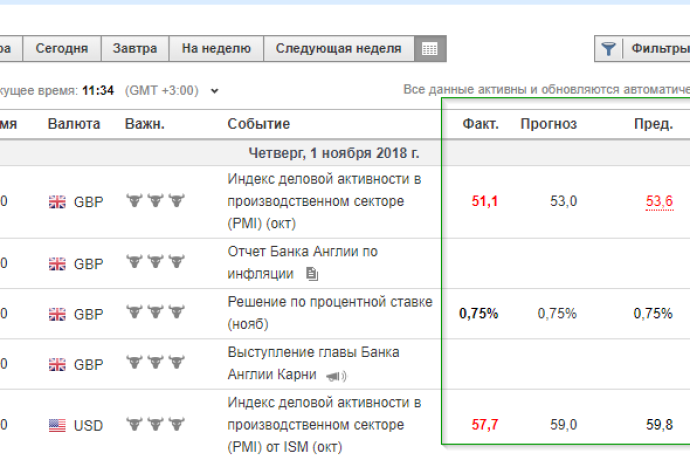The width and height of the screenshot is (690, 460).
Task: Click the Пред. column header
Action: coord(653,124)
